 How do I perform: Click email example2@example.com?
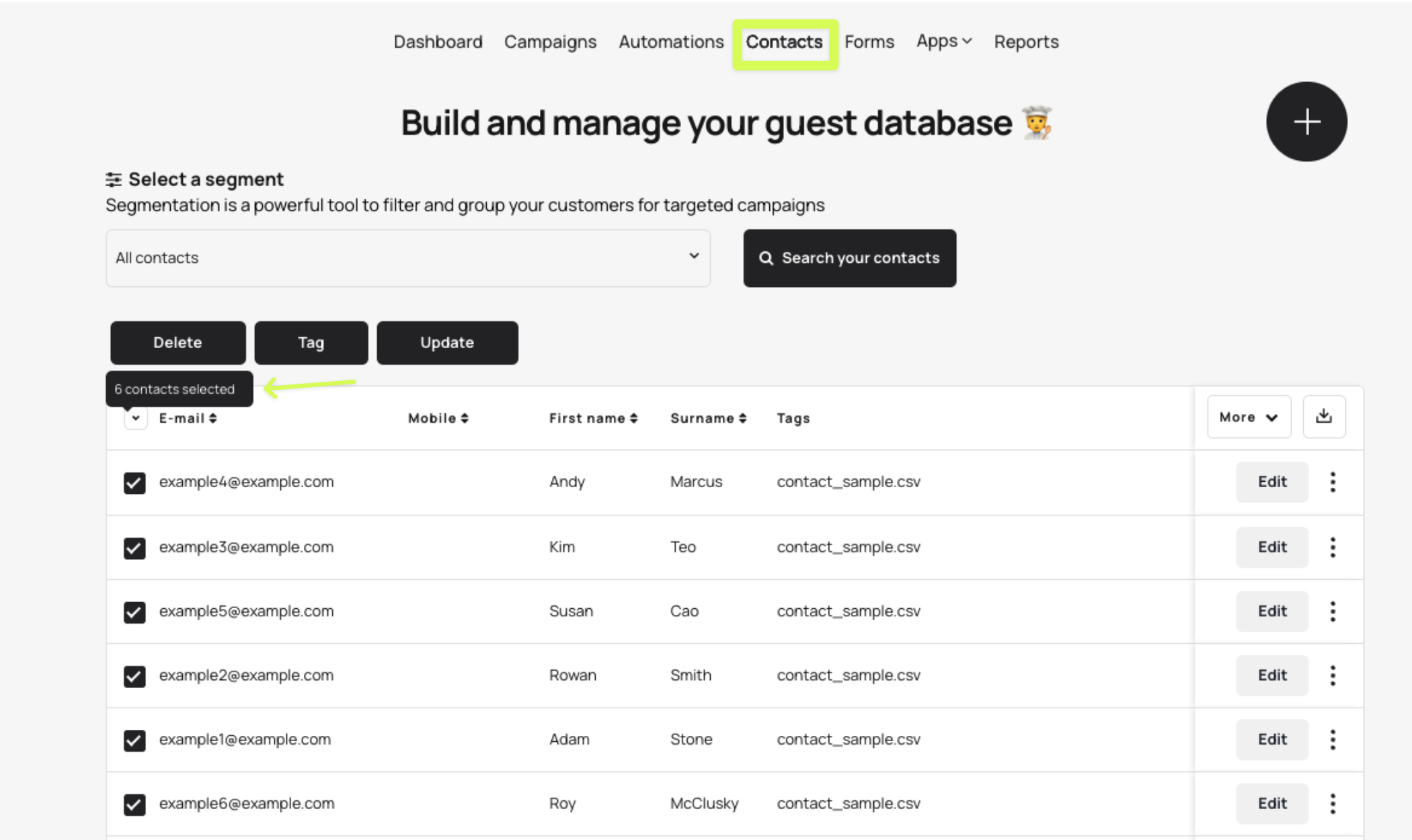coord(246,675)
